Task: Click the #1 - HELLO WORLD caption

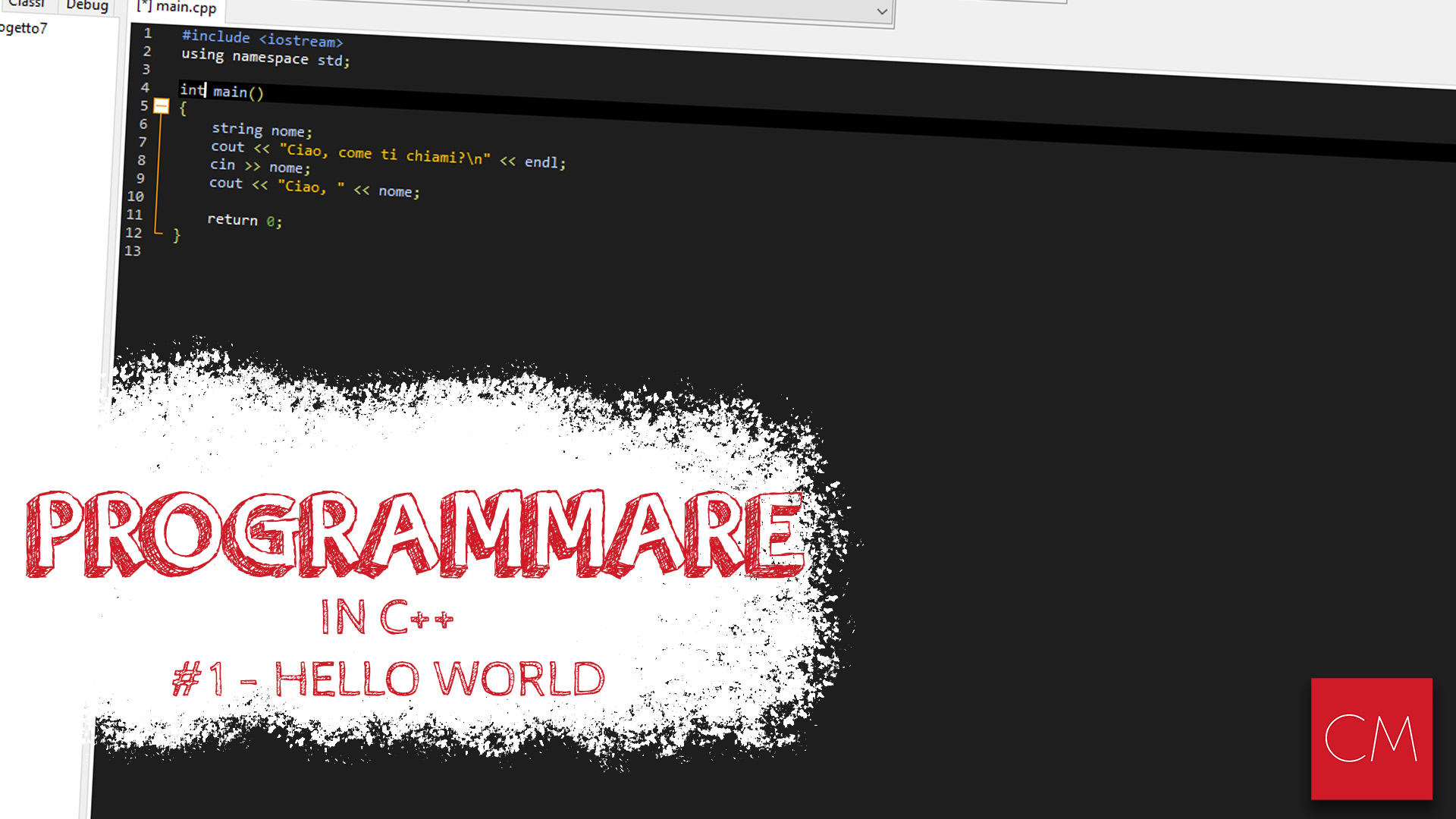Action: 388,679
